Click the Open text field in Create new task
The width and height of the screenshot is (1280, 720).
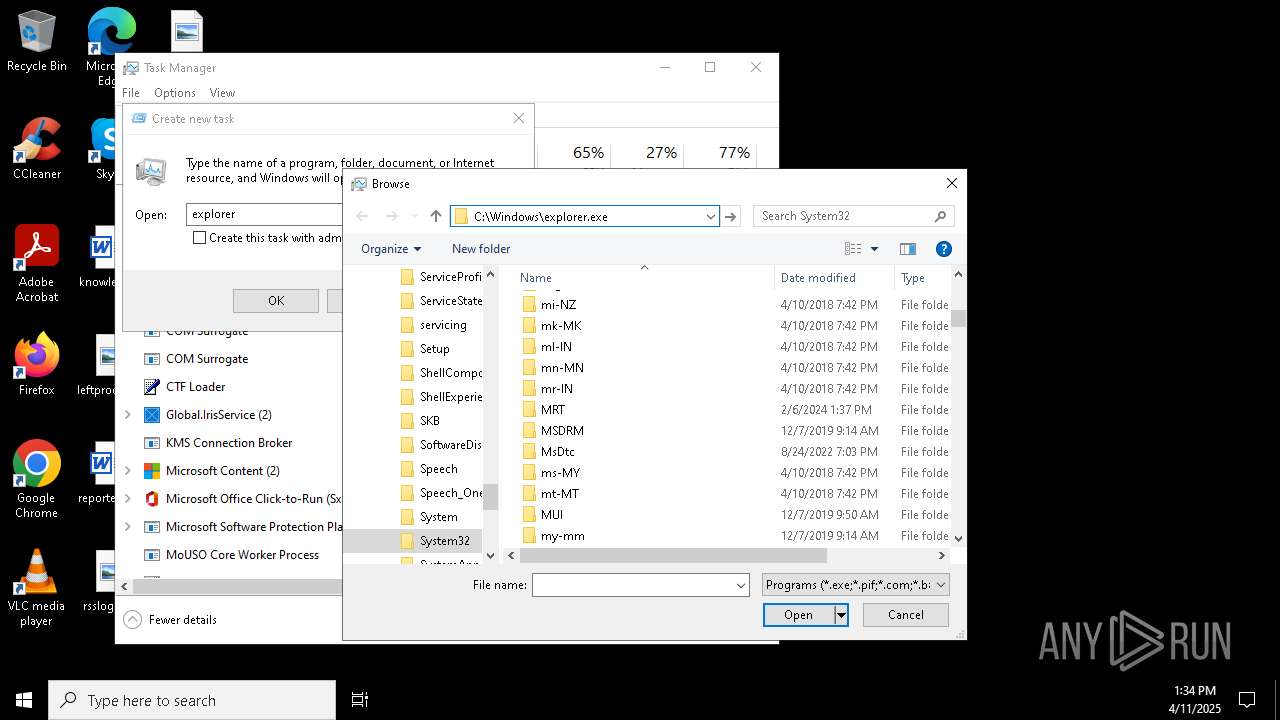tap(265, 214)
